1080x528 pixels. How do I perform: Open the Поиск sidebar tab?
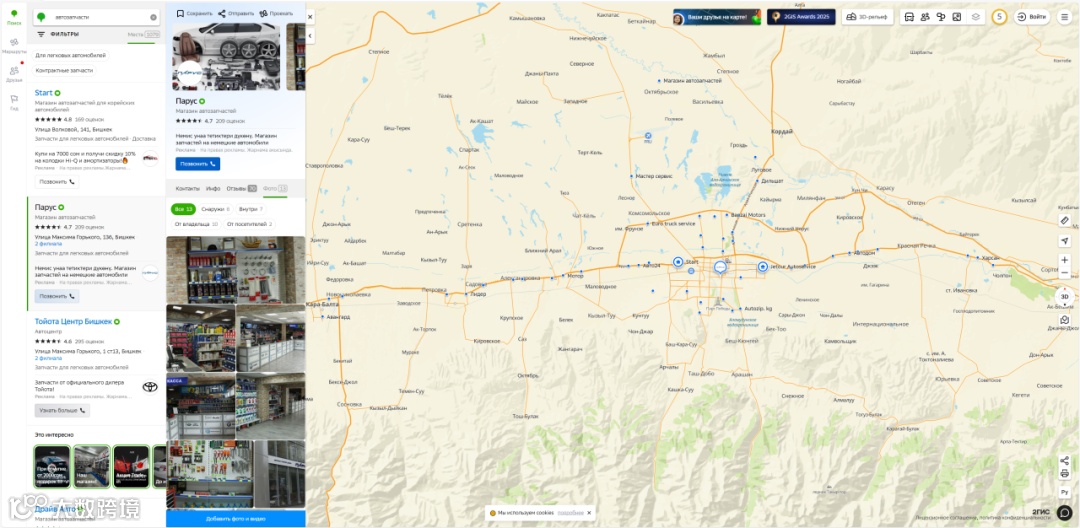(14, 17)
